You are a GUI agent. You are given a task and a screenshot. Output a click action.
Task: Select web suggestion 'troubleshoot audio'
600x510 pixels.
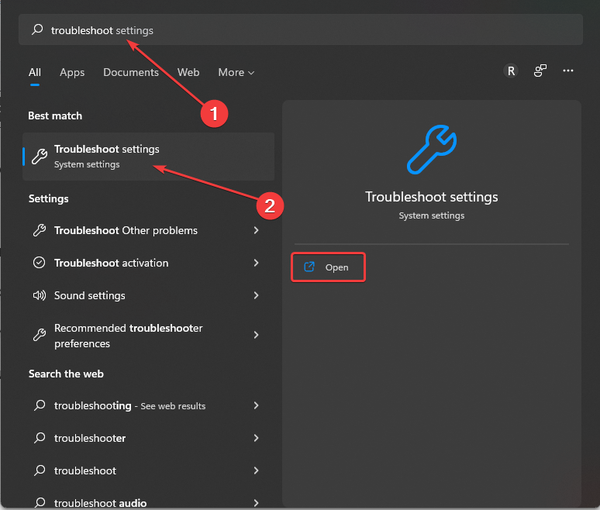(100, 503)
